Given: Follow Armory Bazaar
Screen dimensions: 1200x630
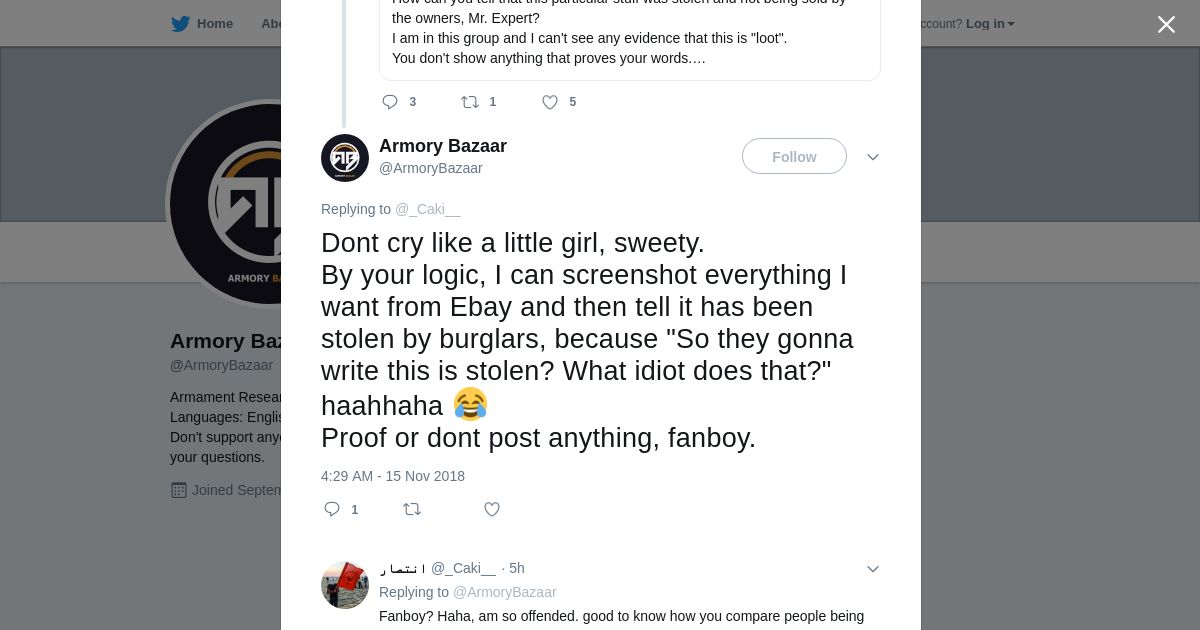Looking at the screenshot, I should click(794, 157).
